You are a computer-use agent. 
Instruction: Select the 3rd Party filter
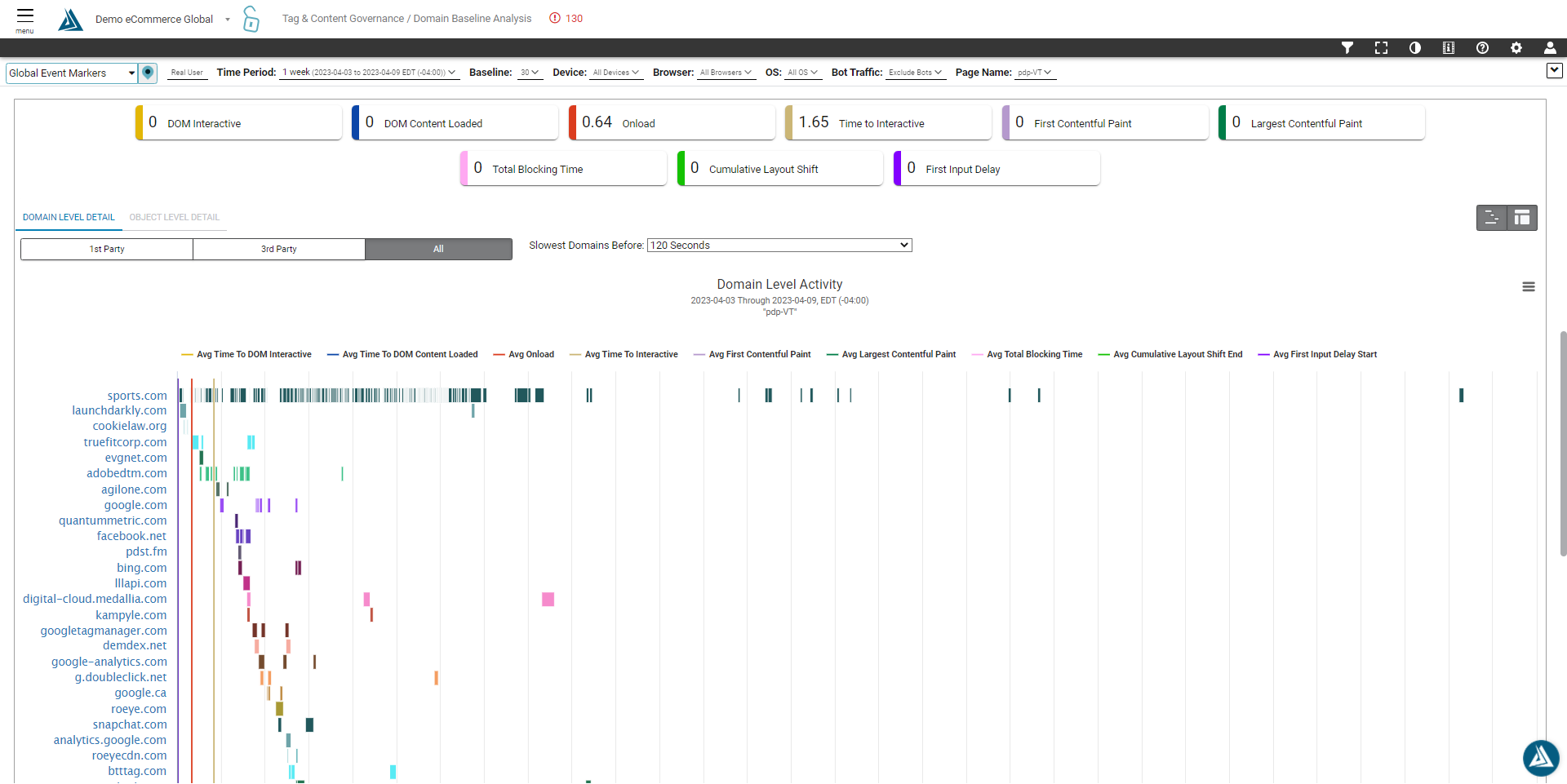[x=279, y=249]
